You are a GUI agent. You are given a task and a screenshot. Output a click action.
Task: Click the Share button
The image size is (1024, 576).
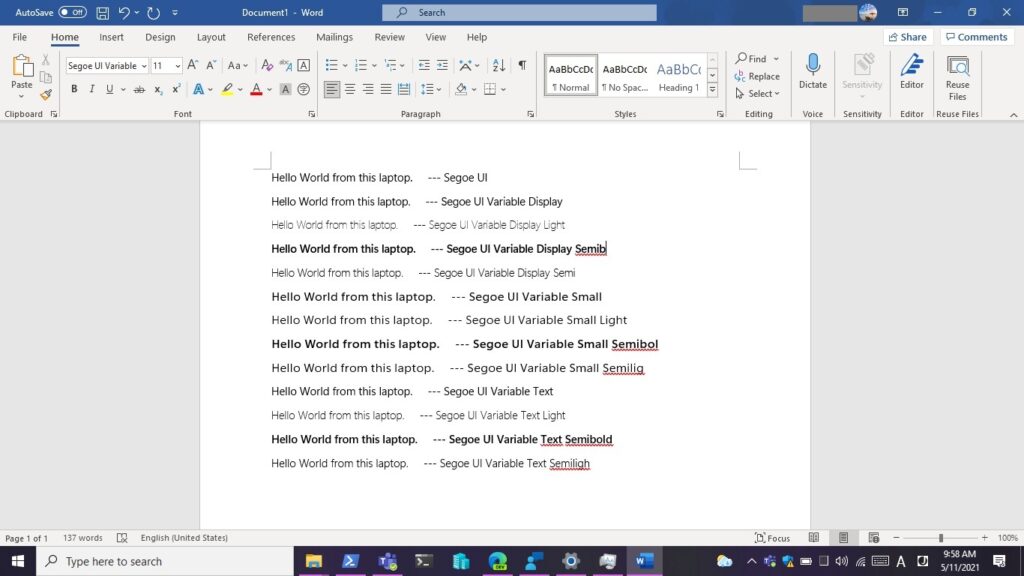[906, 37]
